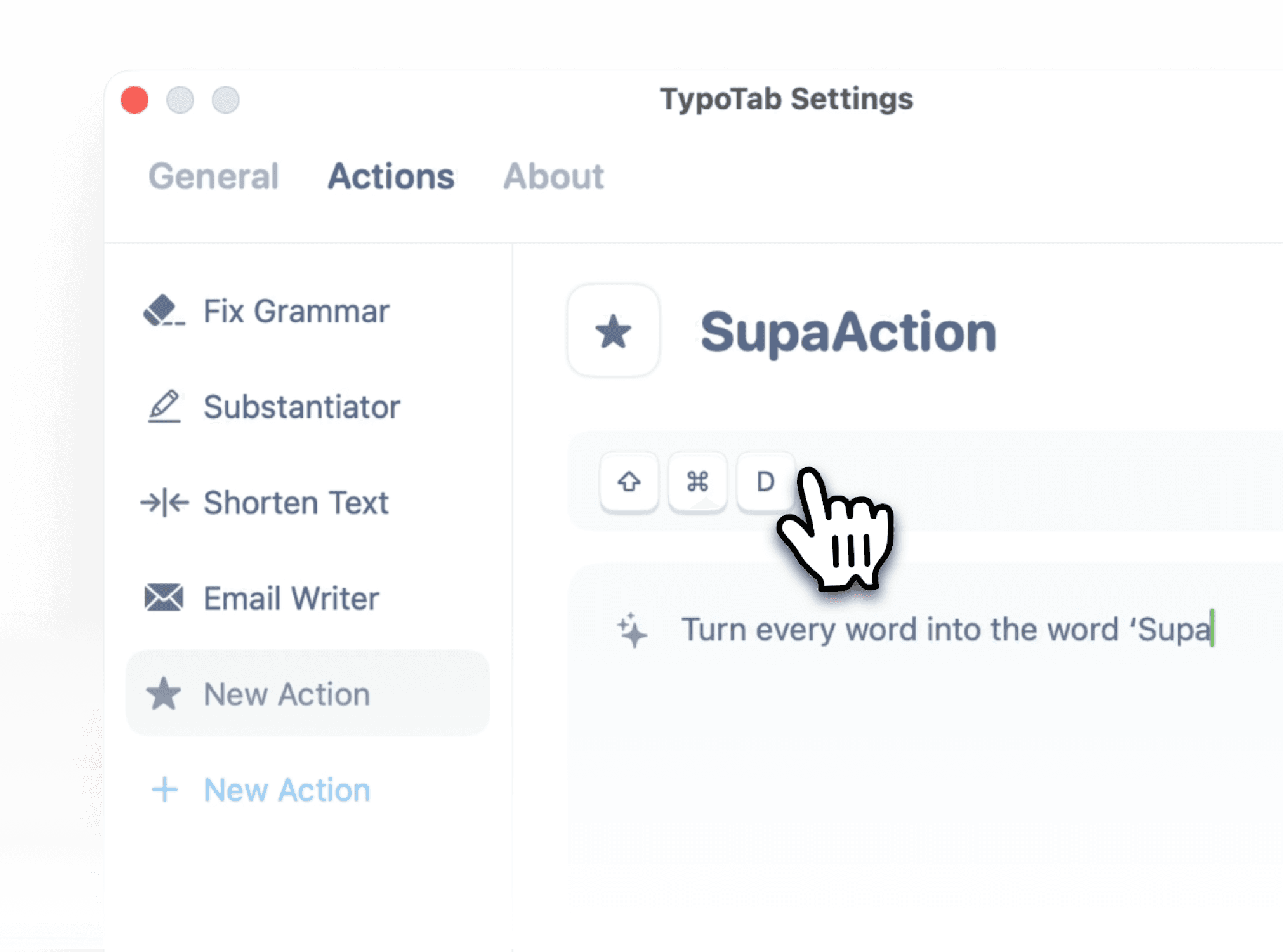Click the Command key badge
The height and width of the screenshot is (952, 1283).
pos(697,482)
